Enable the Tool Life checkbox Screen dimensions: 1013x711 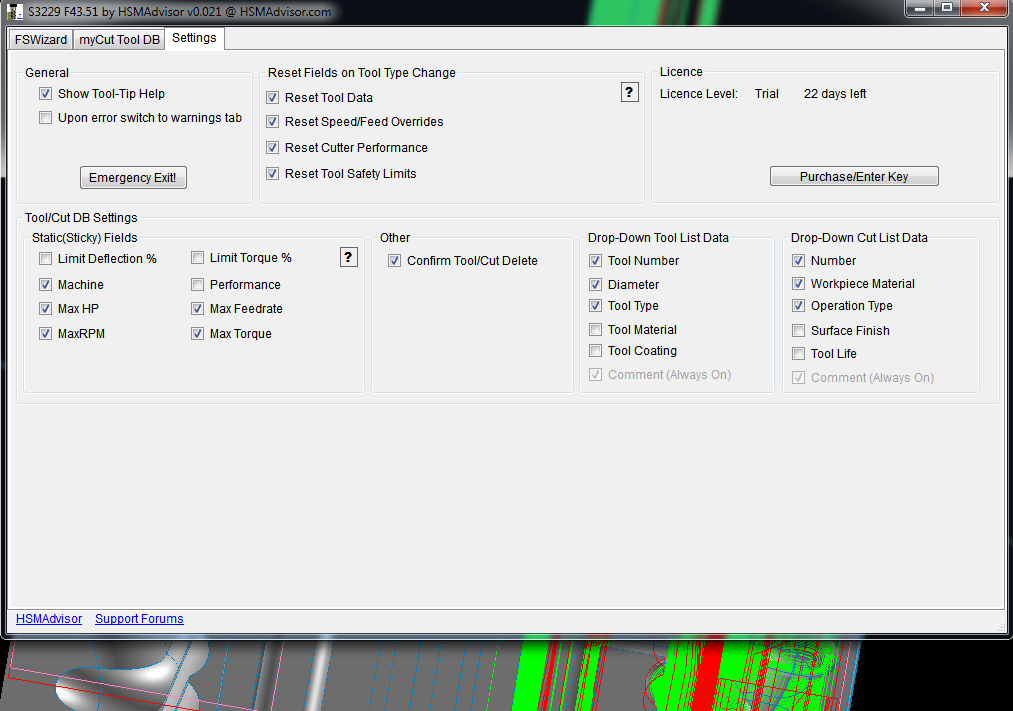pyautogui.click(x=799, y=354)
